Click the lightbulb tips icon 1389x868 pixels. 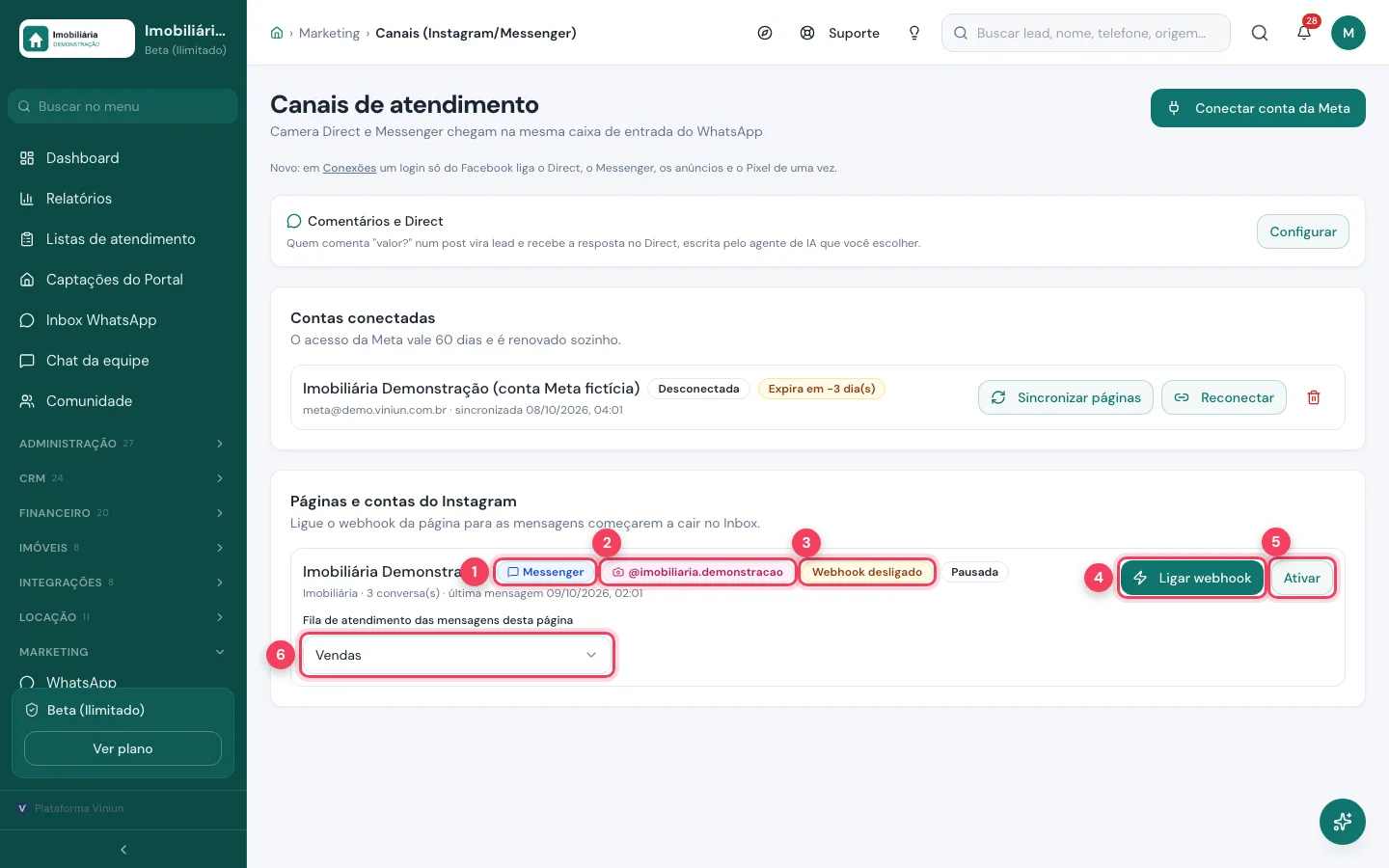pyautogui.click(x=914, y=33)
